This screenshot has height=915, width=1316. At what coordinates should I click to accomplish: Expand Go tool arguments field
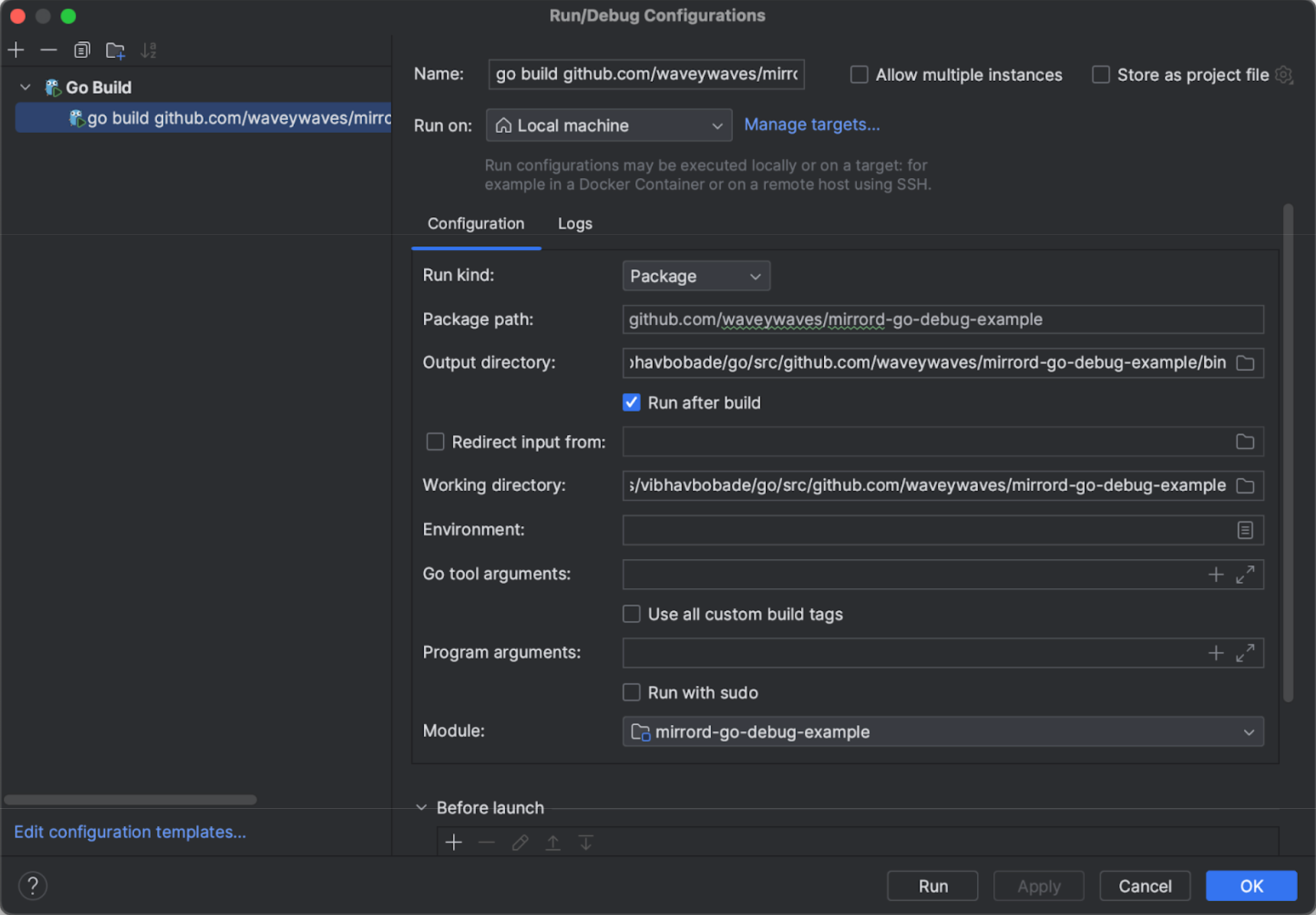click(1245, 574)
